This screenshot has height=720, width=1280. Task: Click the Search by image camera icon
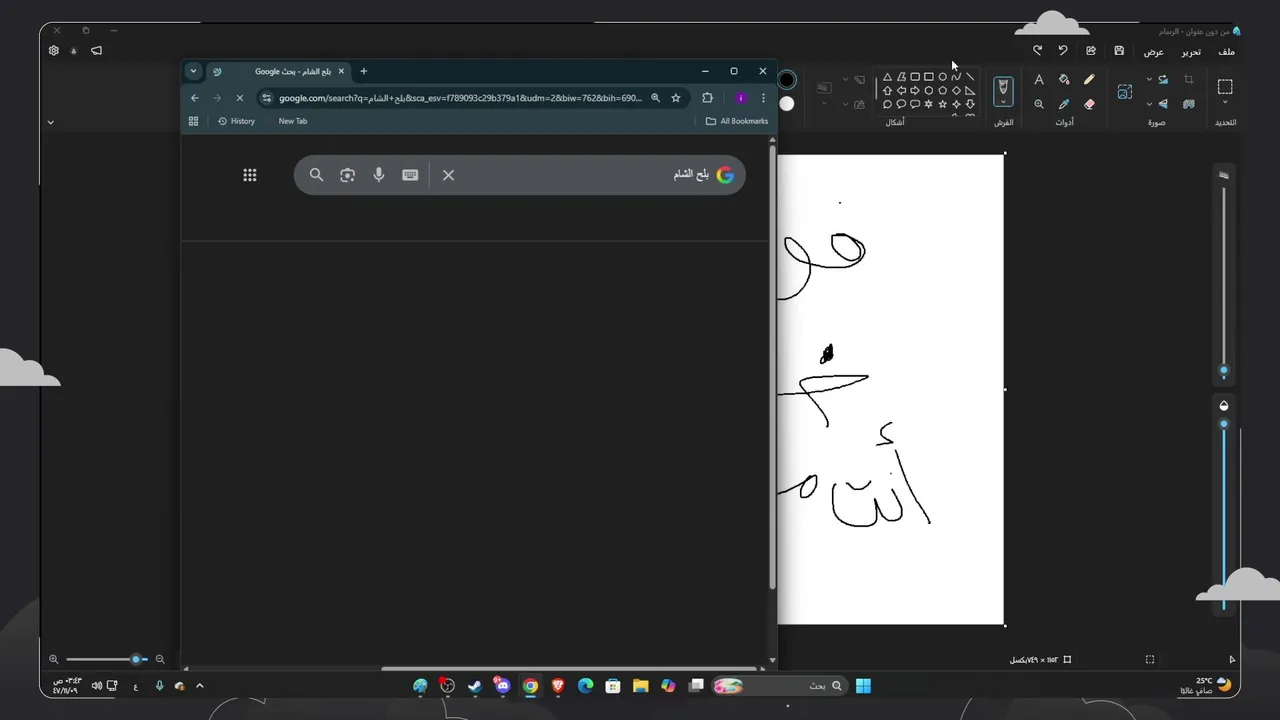pos(347,175)
